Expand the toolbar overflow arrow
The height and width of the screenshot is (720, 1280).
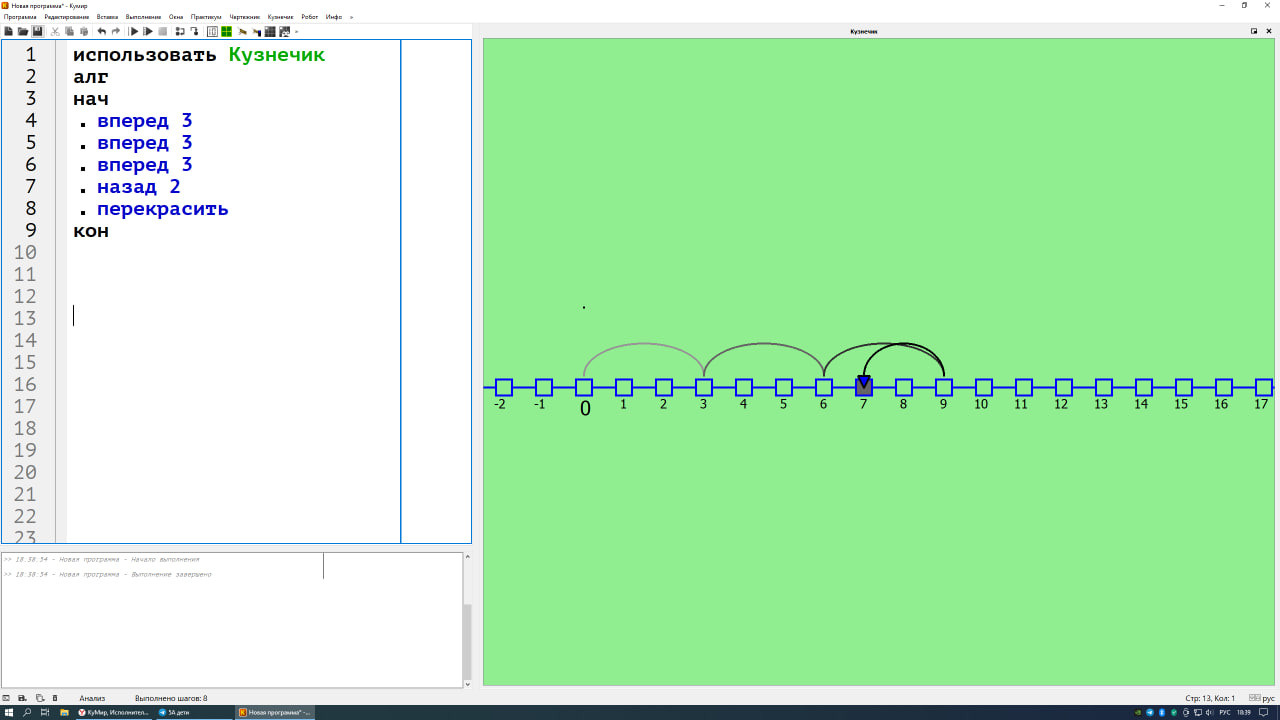[297, 32]
